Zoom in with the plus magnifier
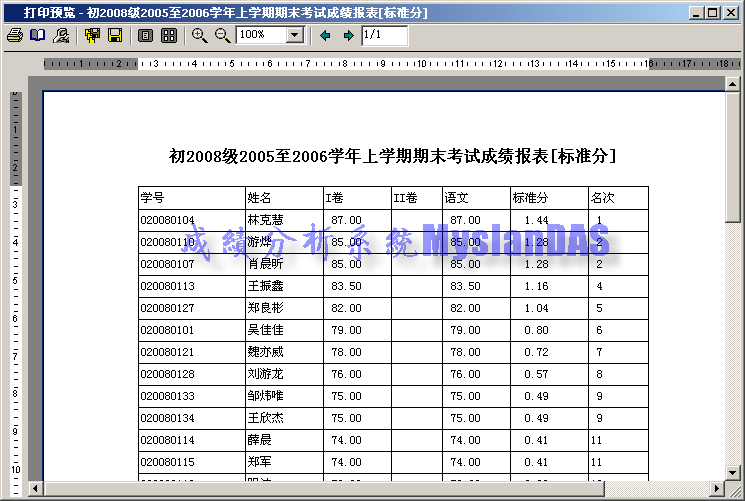745x501 pixels. click(x=199, y=36)
